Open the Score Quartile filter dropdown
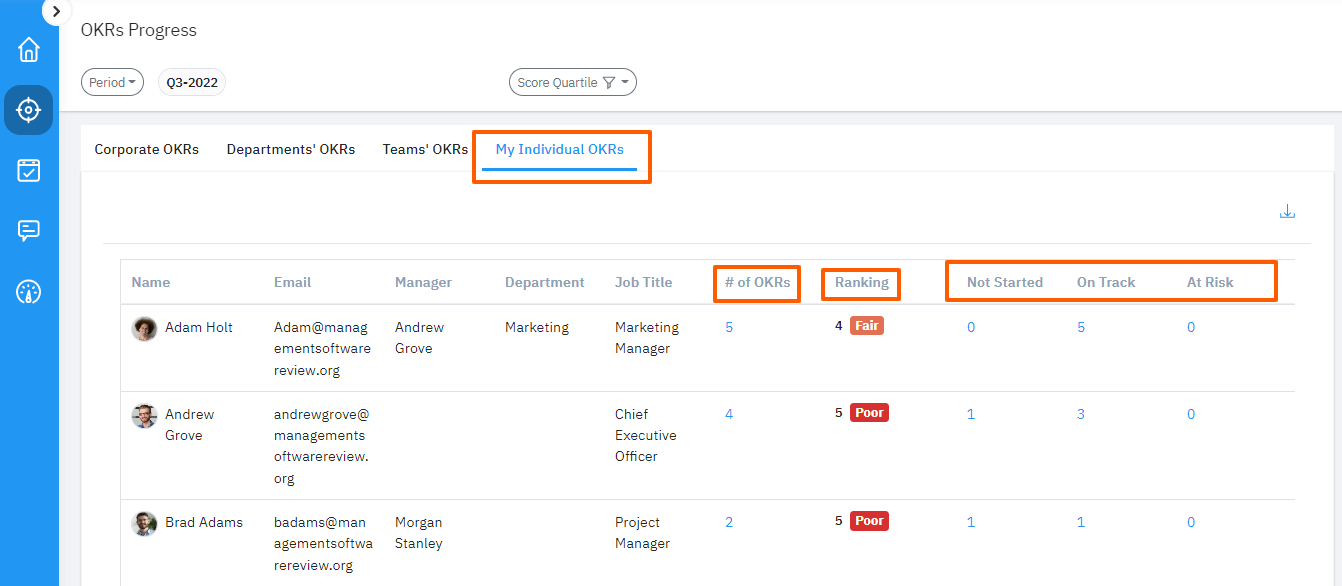Image resolution: width=1342 pixels, height=586 pixels. [x=573, y=81]
